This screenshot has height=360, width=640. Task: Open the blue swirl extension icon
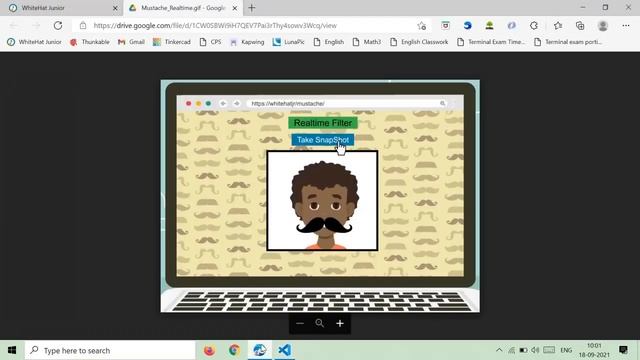pyautogui.click(x=467, y=25)
